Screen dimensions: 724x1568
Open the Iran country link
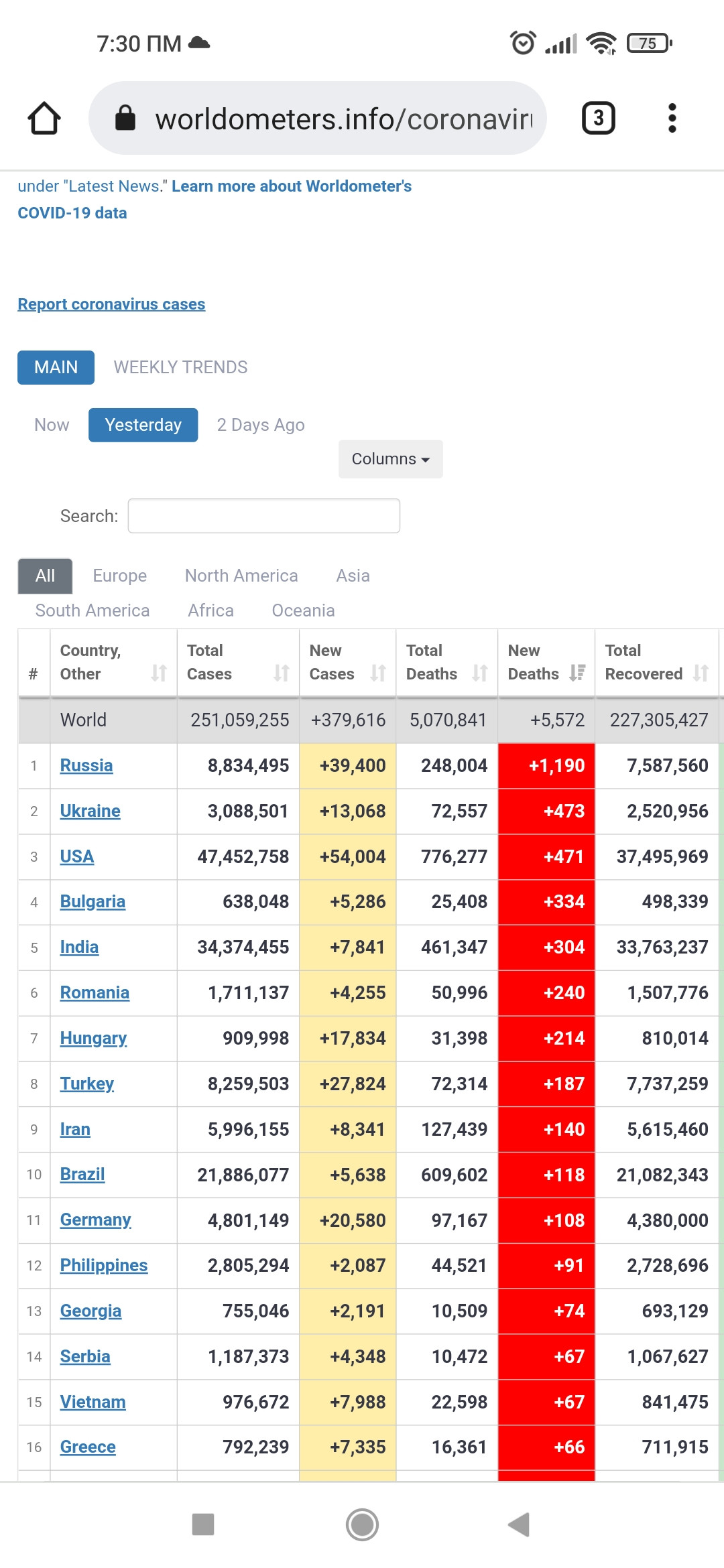75,1129
